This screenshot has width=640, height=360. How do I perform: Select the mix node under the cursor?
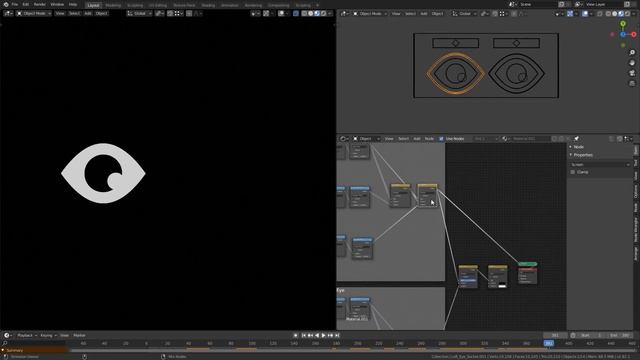(x=427, y=196)
